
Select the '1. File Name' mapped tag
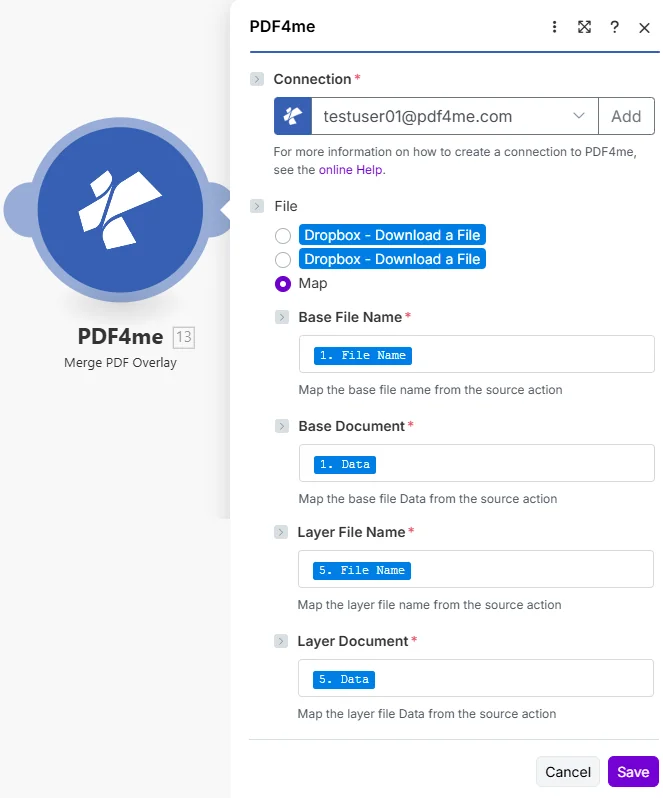(x=363, y=355)
